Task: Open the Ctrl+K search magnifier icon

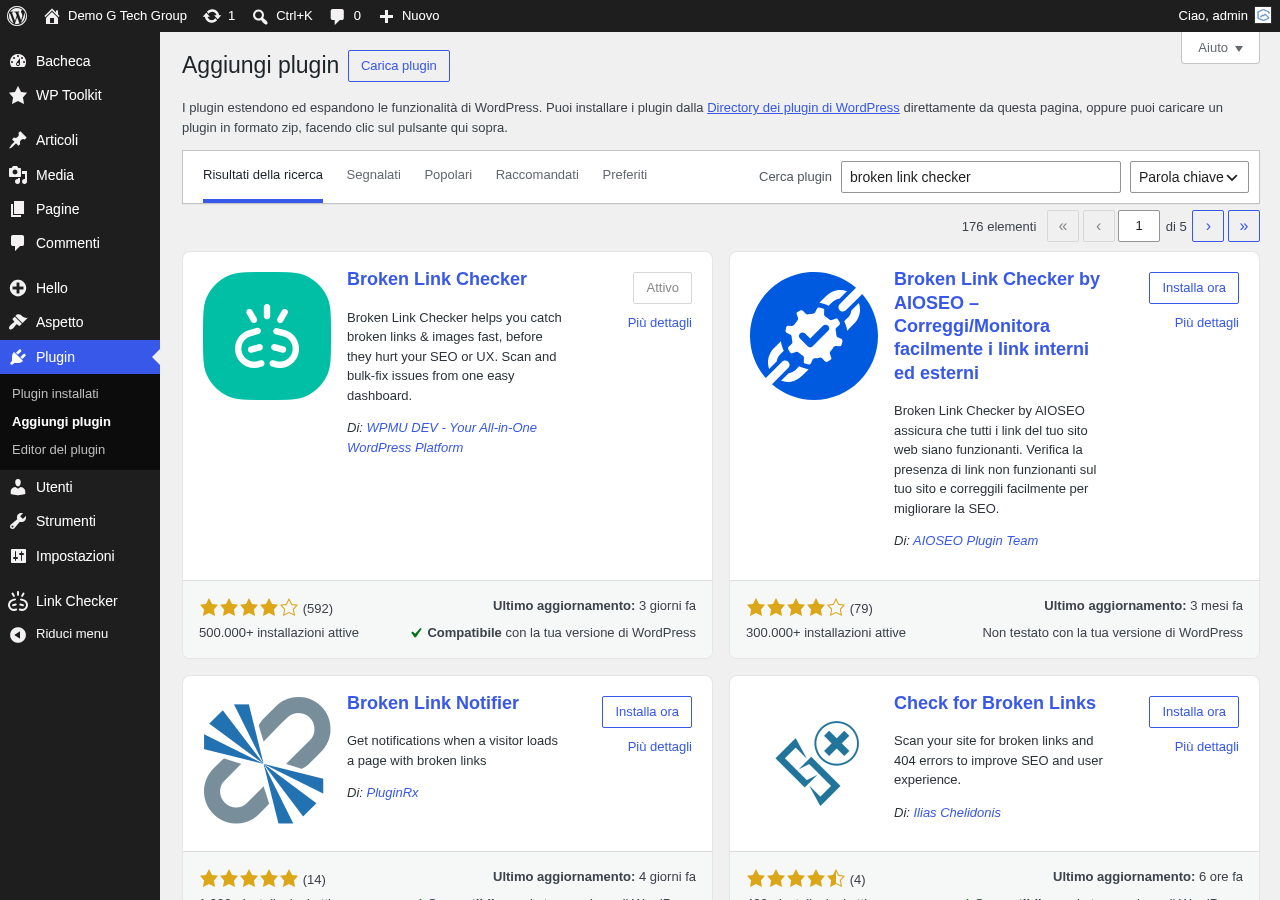Action: (x=260, y=16)
